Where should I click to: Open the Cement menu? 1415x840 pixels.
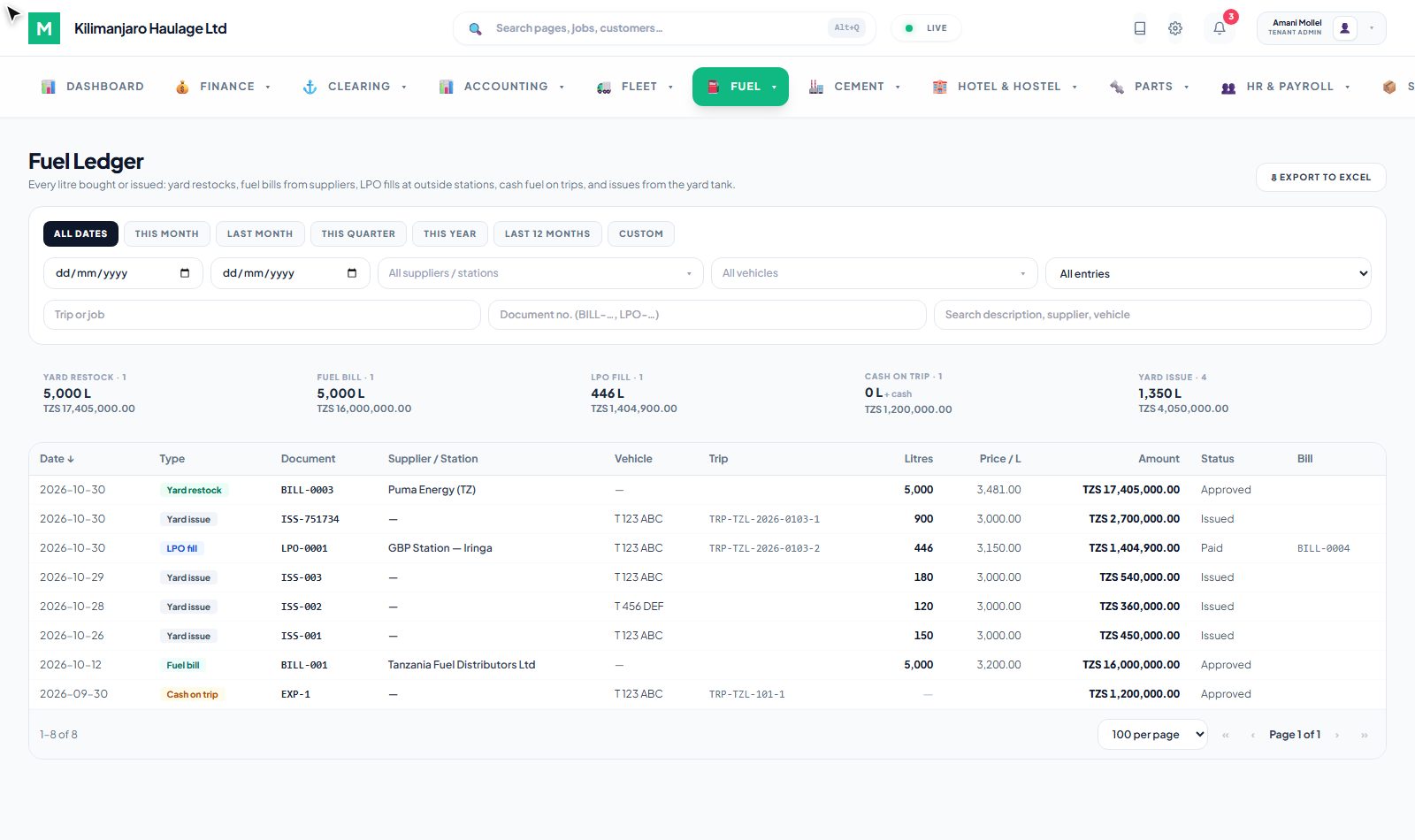(855, 87)
